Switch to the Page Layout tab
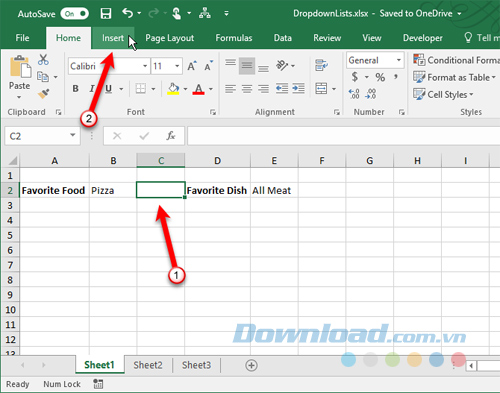The image size is (500, 393). coord(169,38)
